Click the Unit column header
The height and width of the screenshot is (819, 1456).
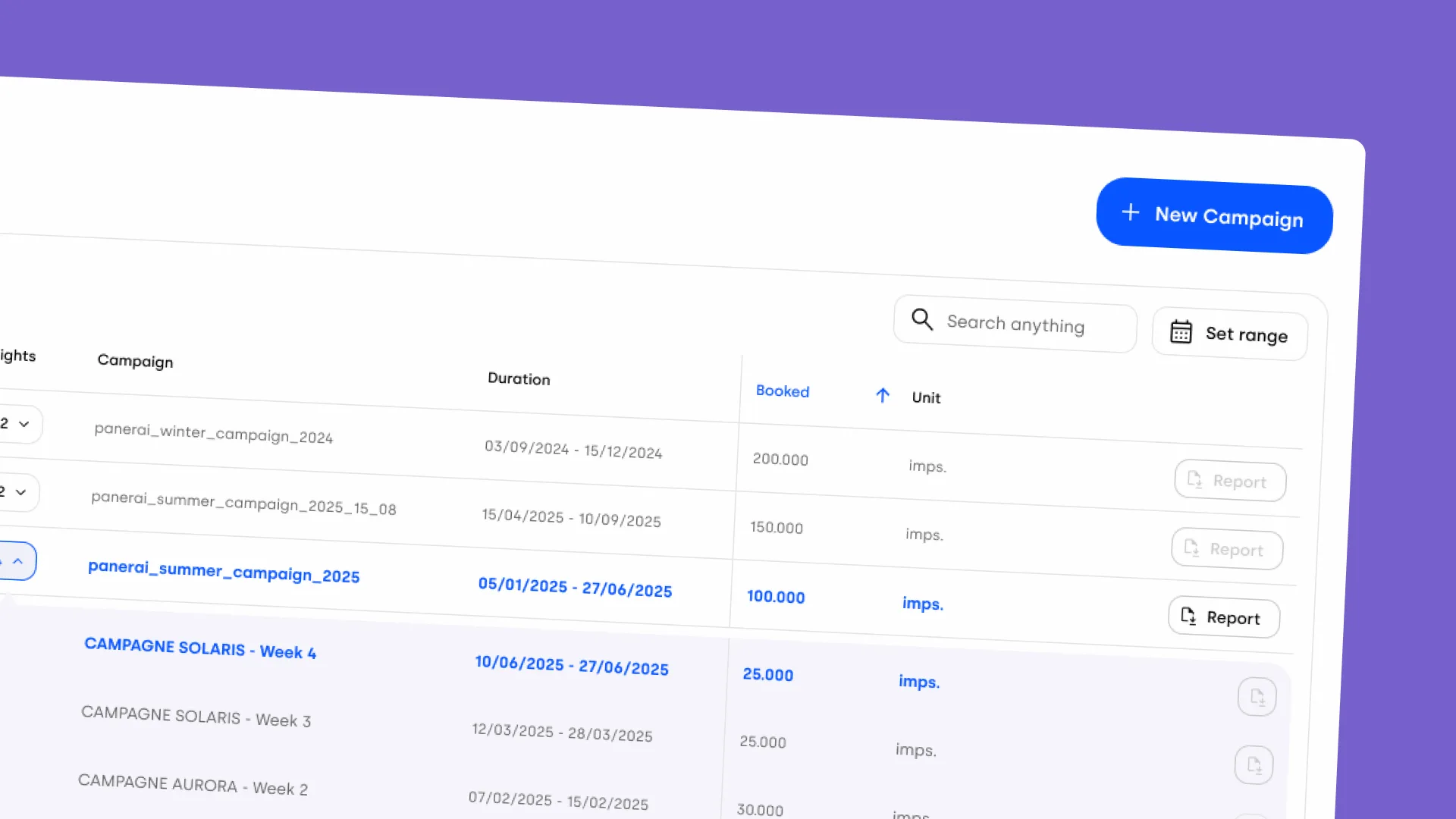point(926,397)
